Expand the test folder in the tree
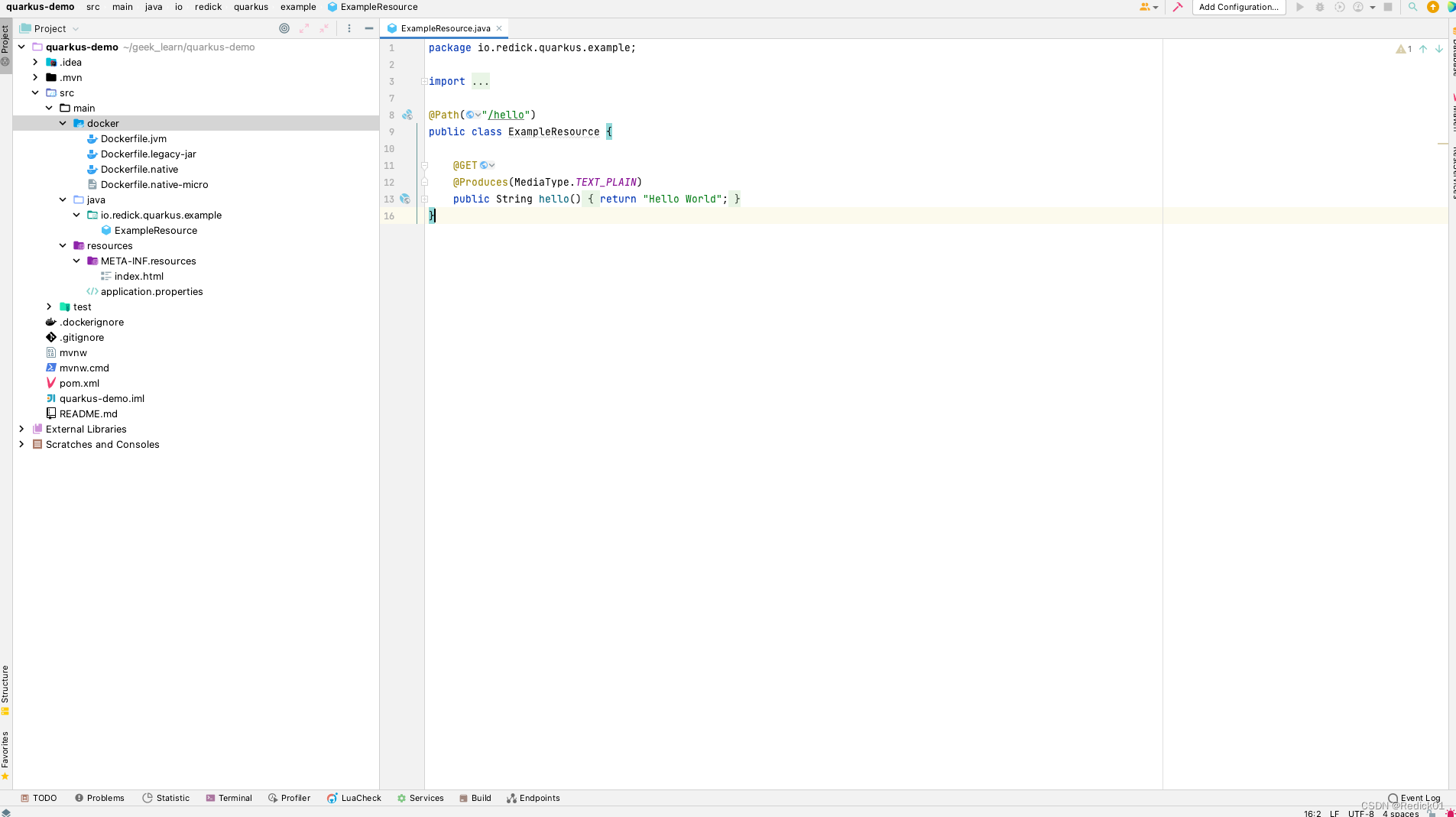The height and width of the screenshot is (817, 1456). (x=49, y=306)
